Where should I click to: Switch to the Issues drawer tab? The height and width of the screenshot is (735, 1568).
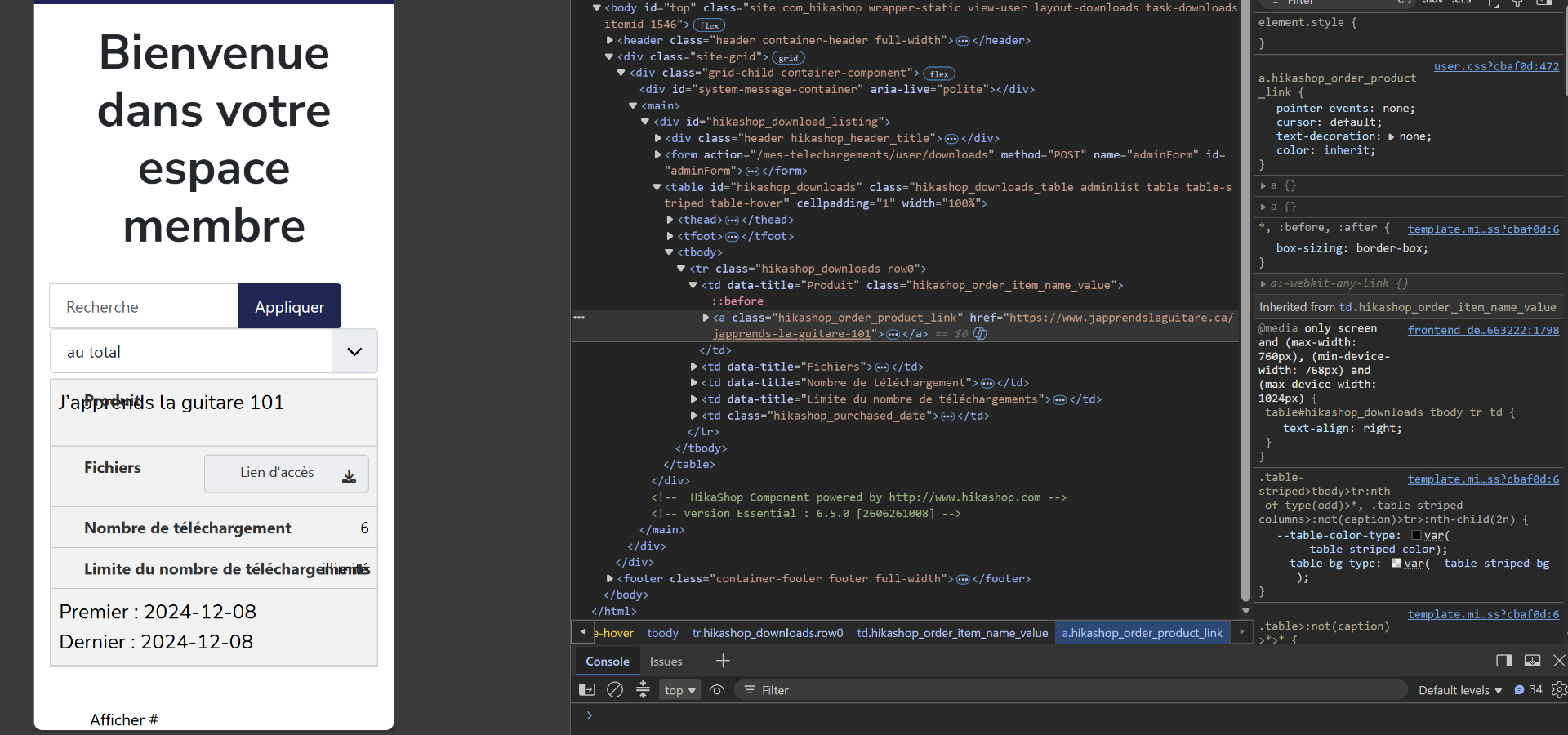(x=666, y=661)
